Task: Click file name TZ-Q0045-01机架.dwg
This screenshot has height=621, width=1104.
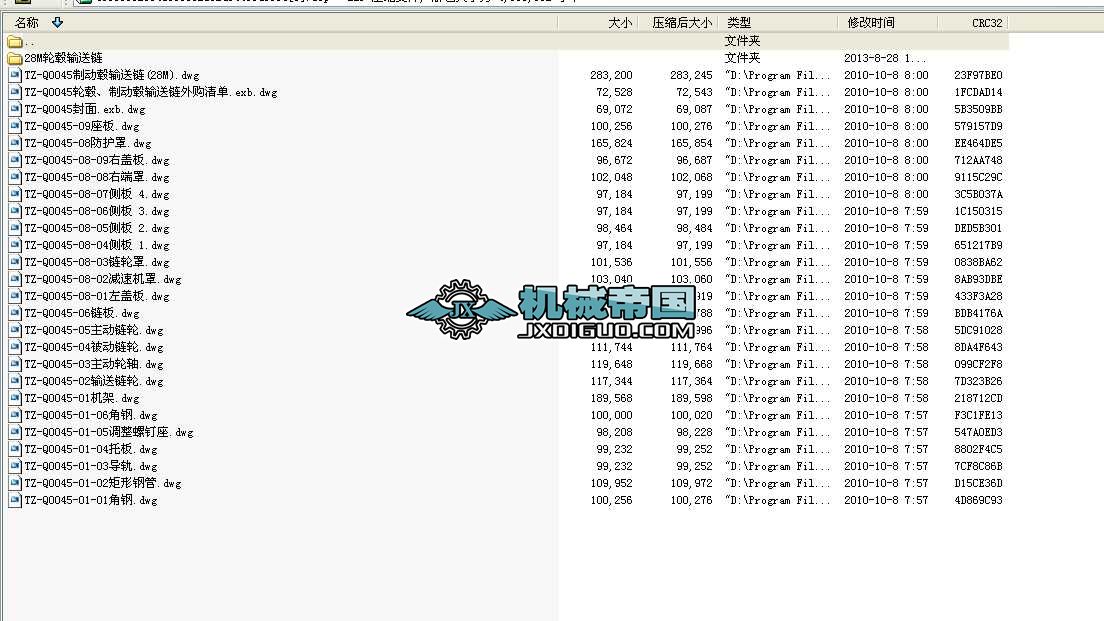Action: pos(82,398)
